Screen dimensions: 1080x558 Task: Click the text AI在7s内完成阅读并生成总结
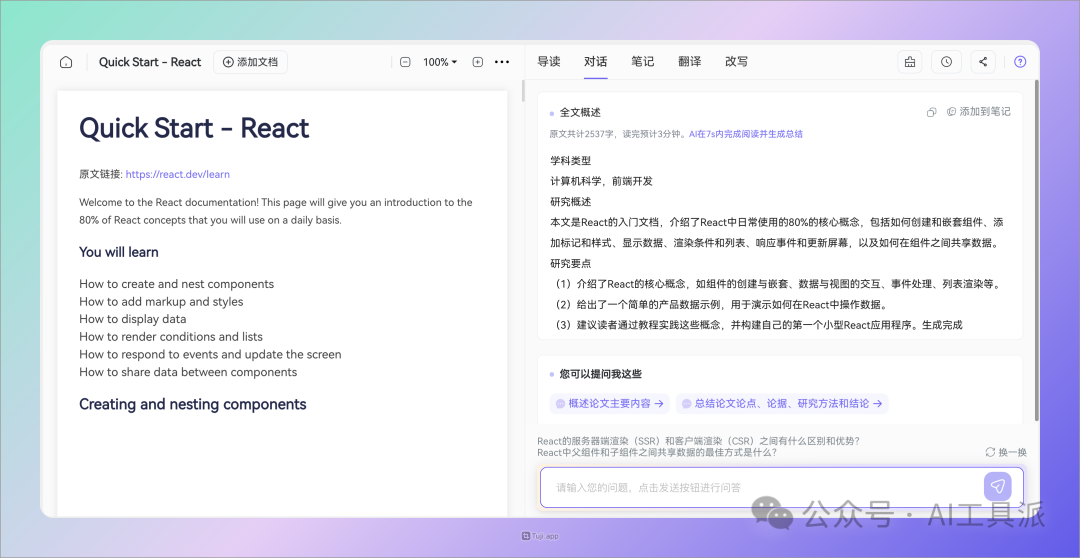[x=745, y=134]
